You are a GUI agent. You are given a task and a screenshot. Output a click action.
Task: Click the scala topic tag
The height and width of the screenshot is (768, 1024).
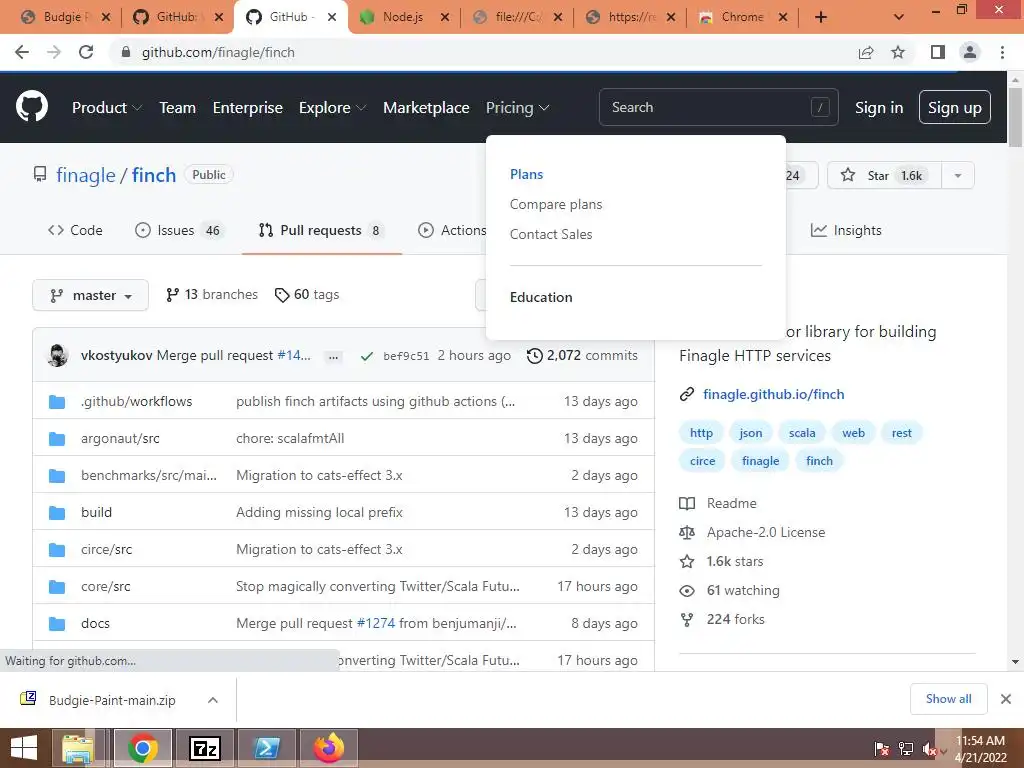[x=802, y=433]
